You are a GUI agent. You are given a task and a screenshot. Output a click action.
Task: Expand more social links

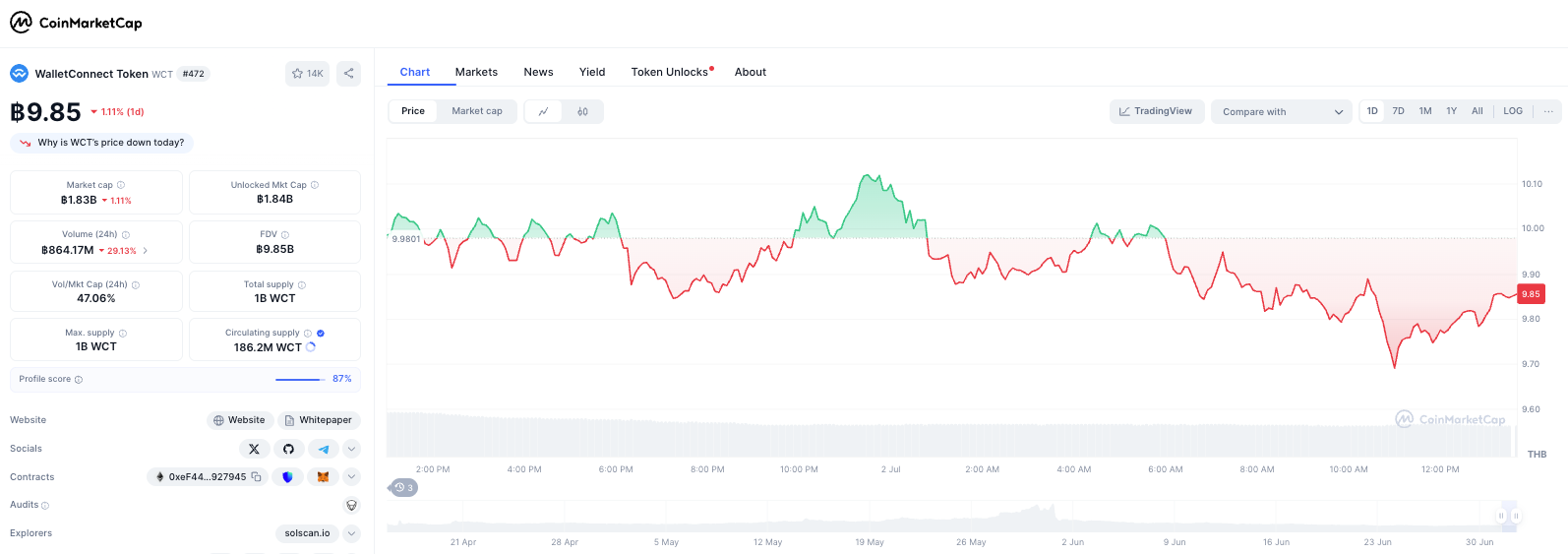tap(351, 449)
